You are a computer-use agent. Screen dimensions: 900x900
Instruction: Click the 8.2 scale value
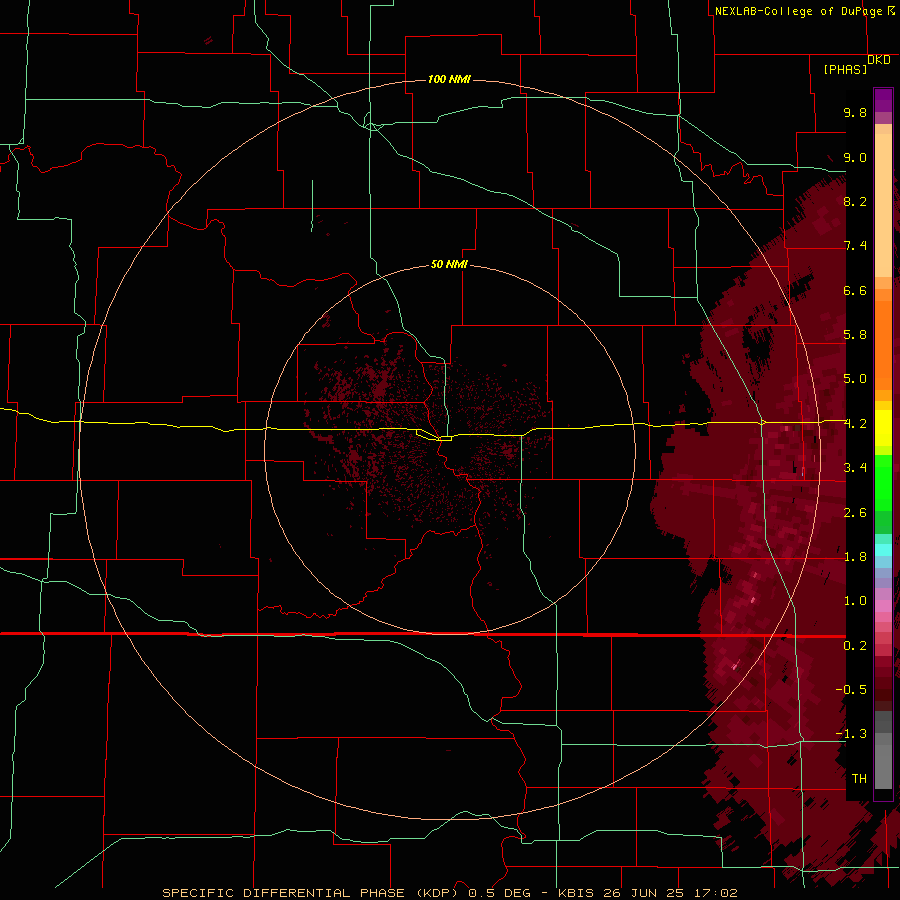(855, 201)
